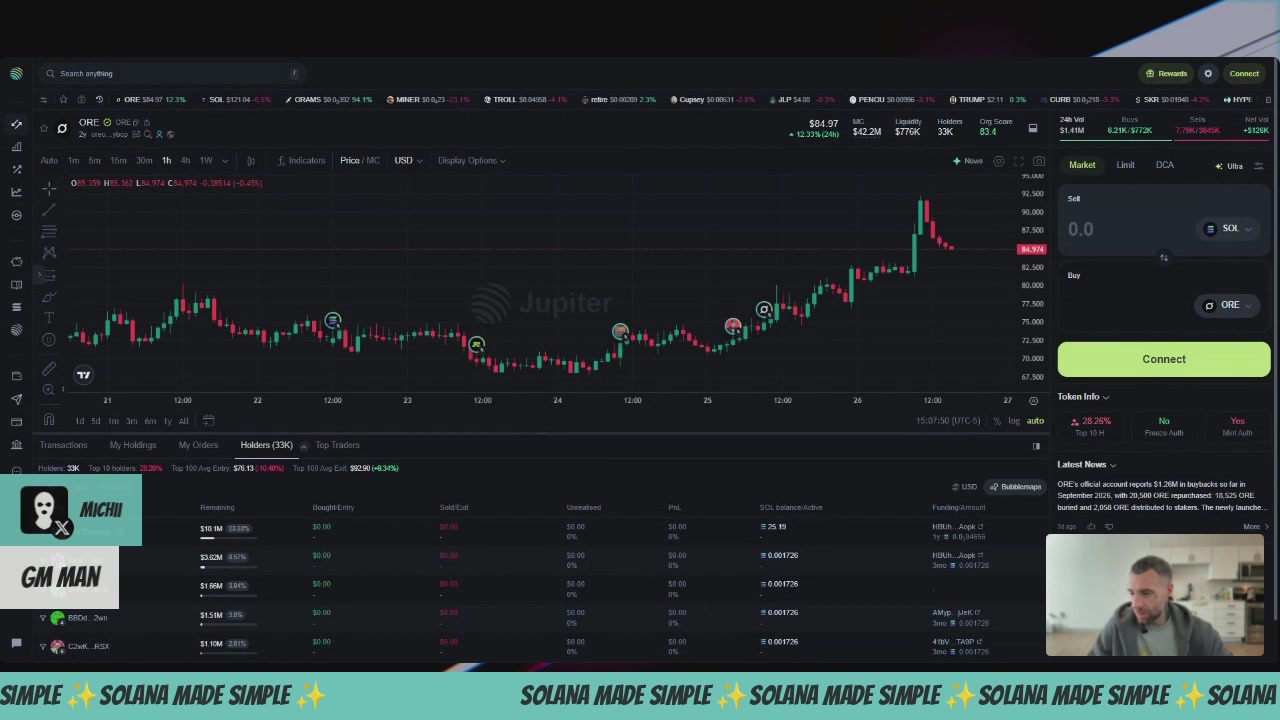Open the My Orders tab
The width and height of the screenshot is (1280, 720).
tap(198, 445)
